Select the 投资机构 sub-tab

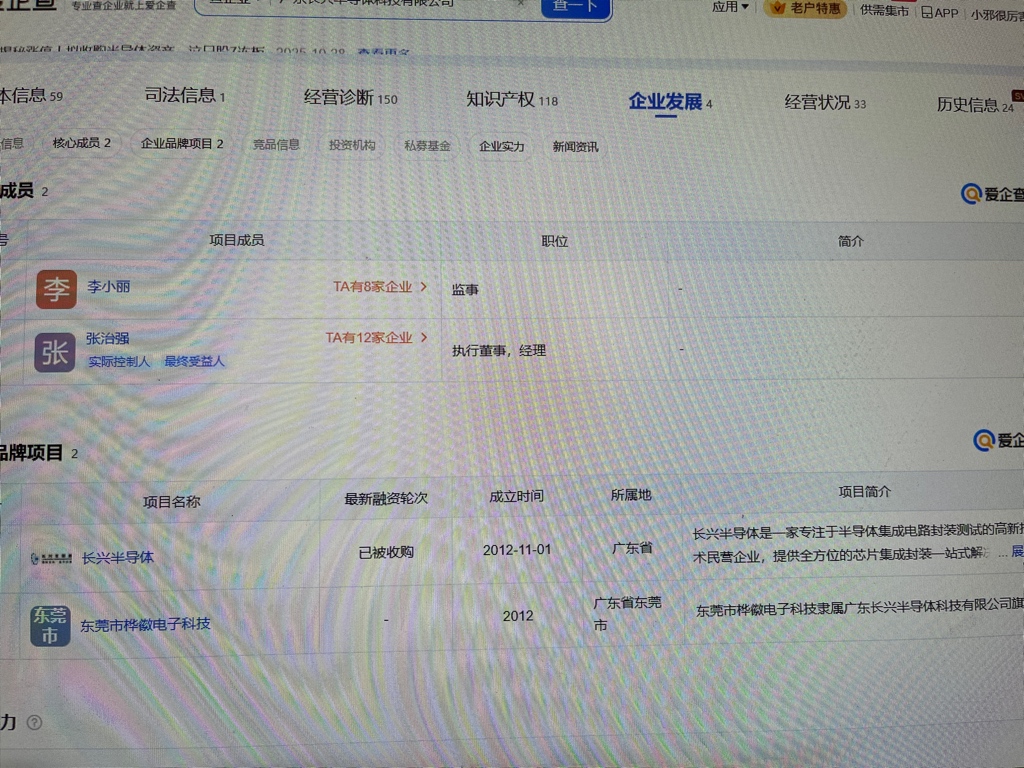(352, 145)
